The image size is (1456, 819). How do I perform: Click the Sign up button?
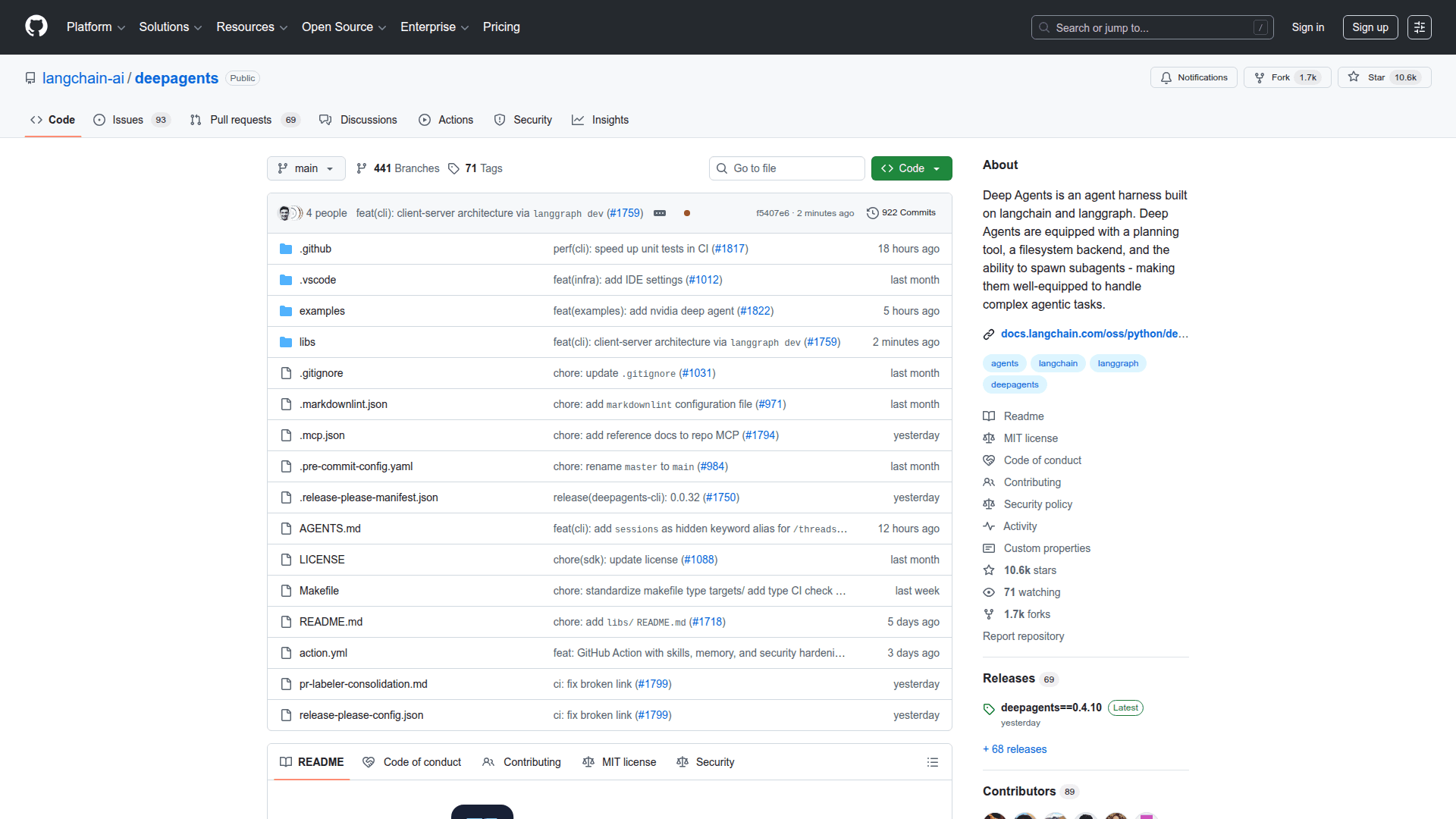pyautogui.click(x=1370, y=27)
